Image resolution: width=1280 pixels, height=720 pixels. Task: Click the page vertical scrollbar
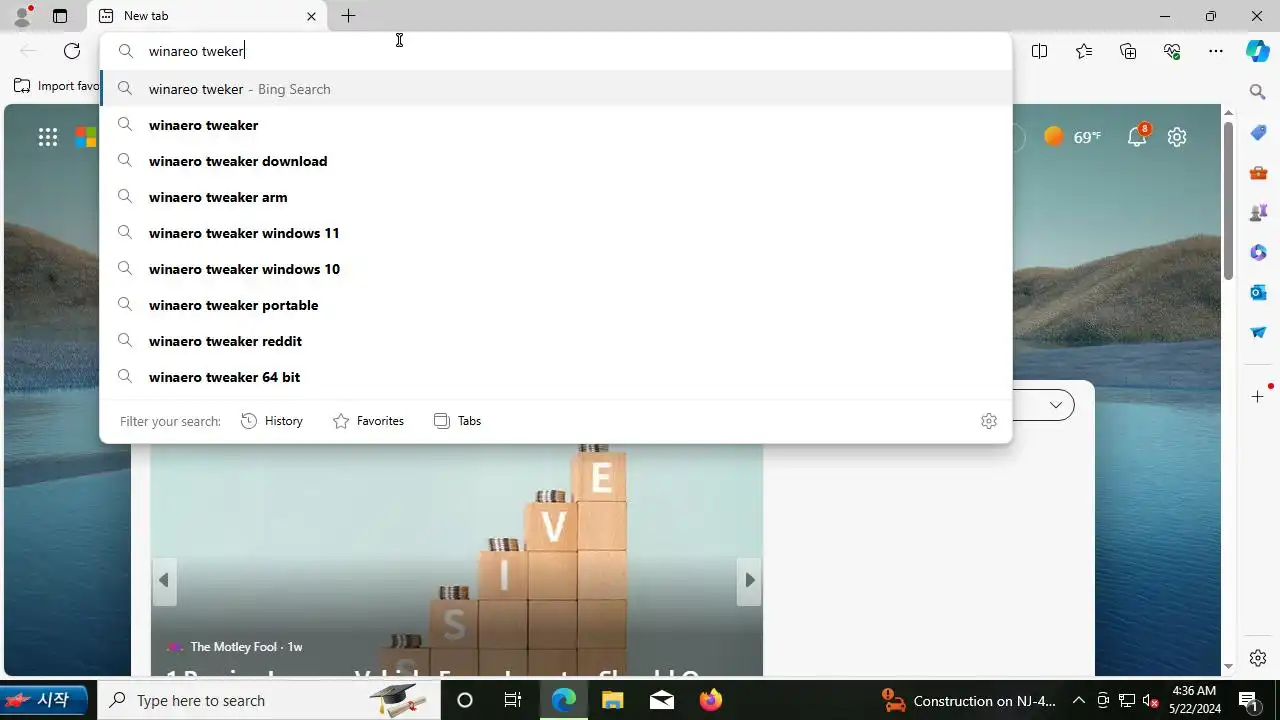tap(1228, 200)
